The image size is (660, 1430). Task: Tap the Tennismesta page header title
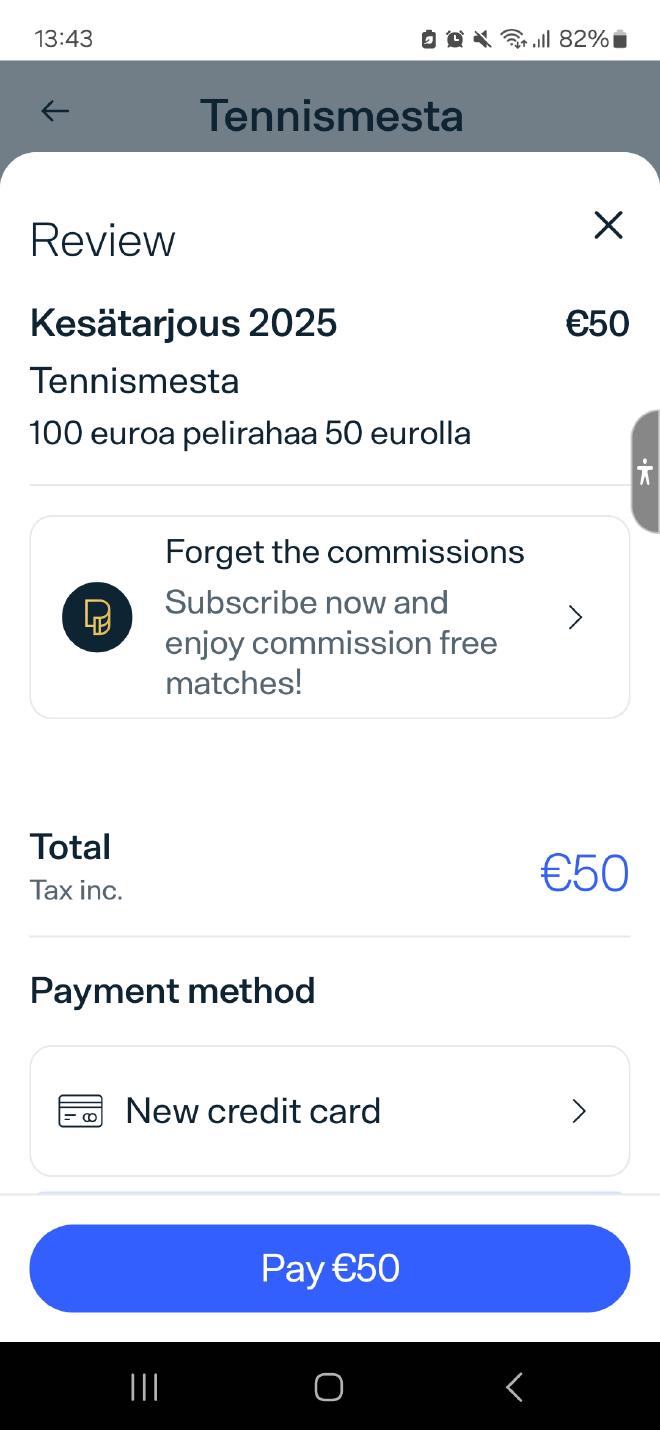click(331, 115)
